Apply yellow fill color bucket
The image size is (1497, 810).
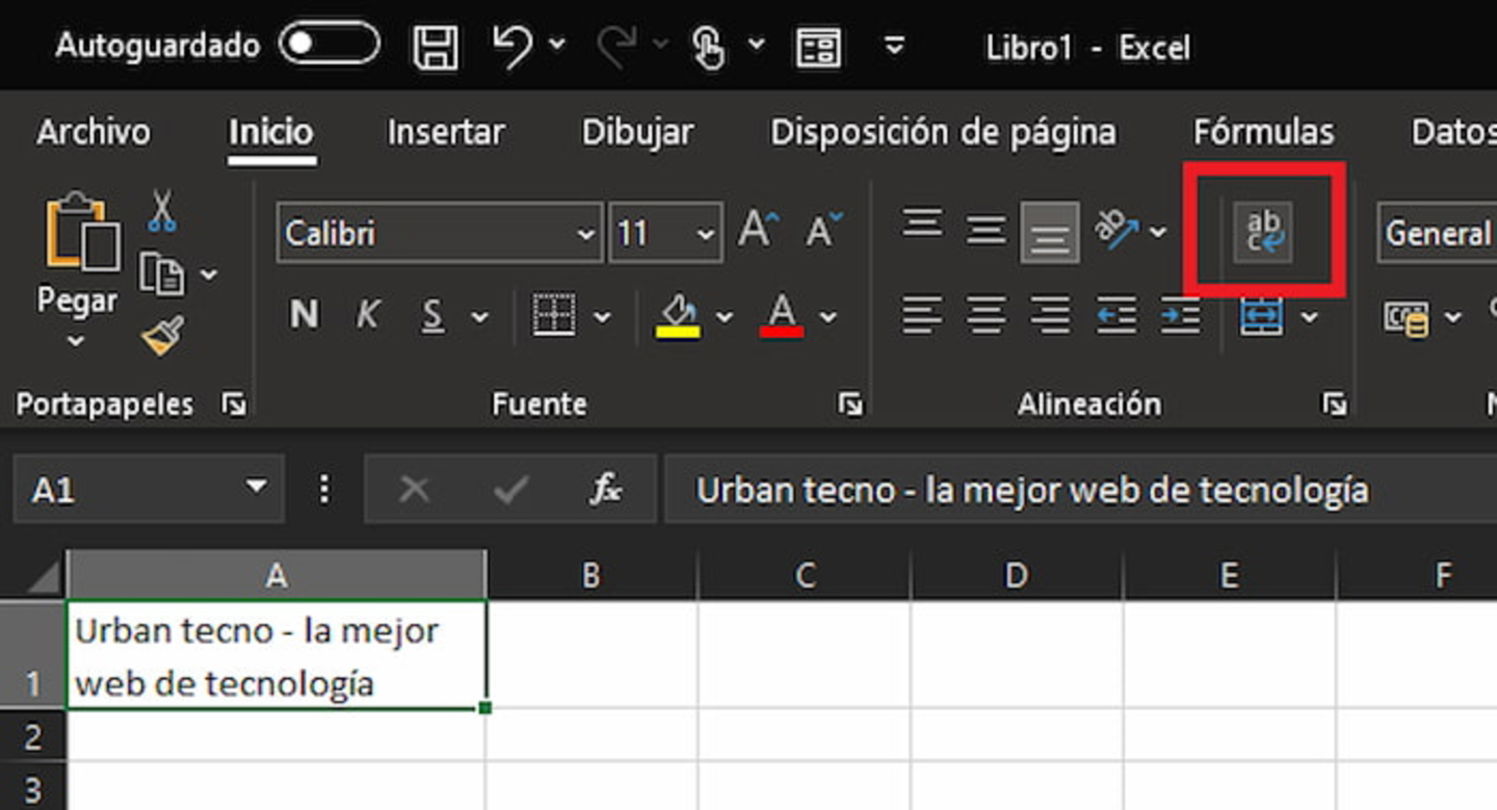click(678, 316)
